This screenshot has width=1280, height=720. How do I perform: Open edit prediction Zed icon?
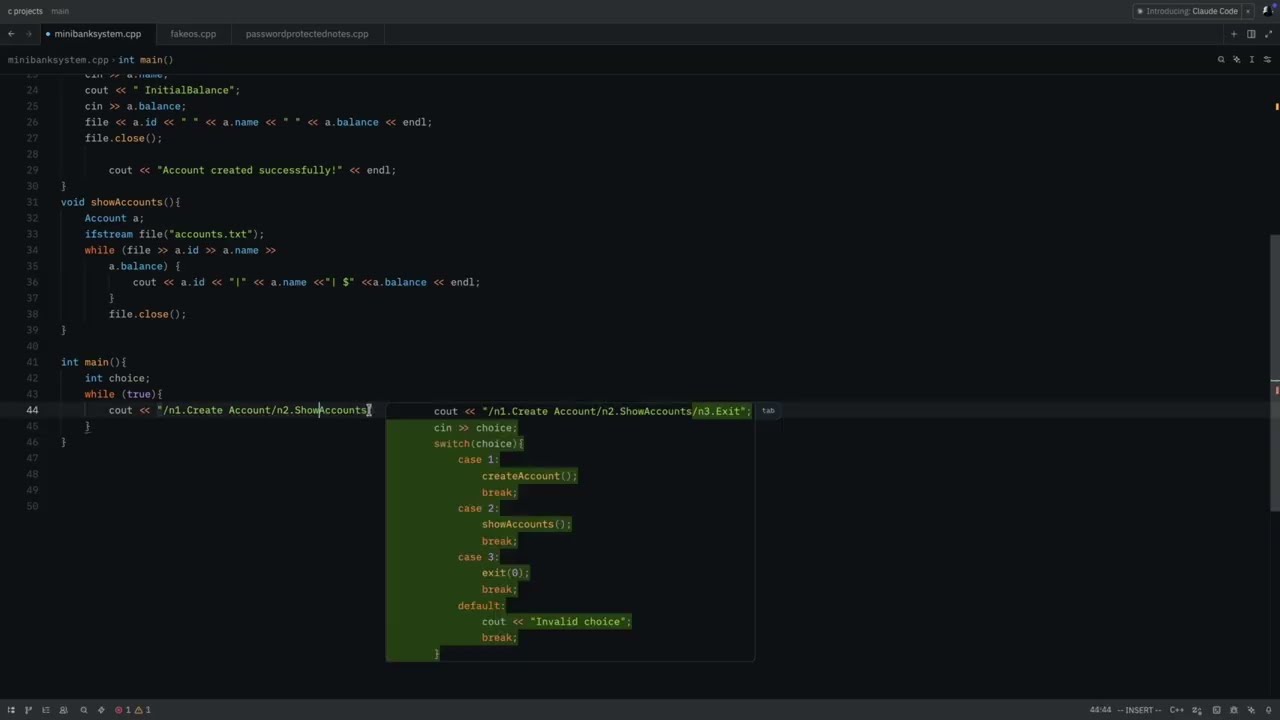(x=1197, y=710)
